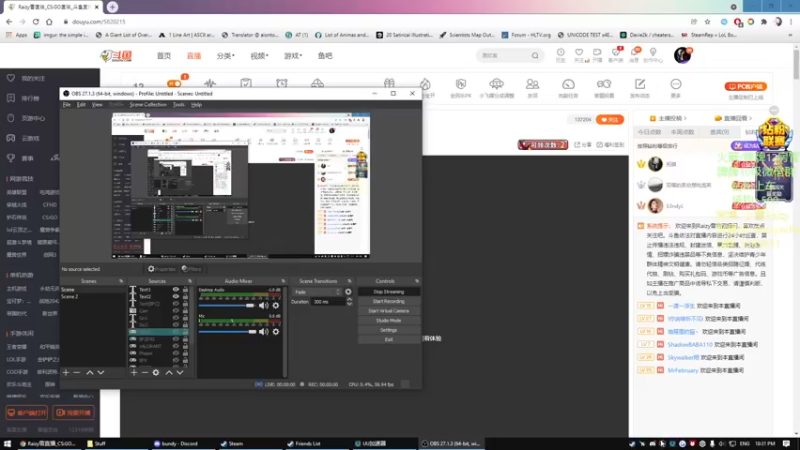This screenshot has height=450, width=800.
Task: Toggle lock on Text2 source
Action: tap(185, 296)
